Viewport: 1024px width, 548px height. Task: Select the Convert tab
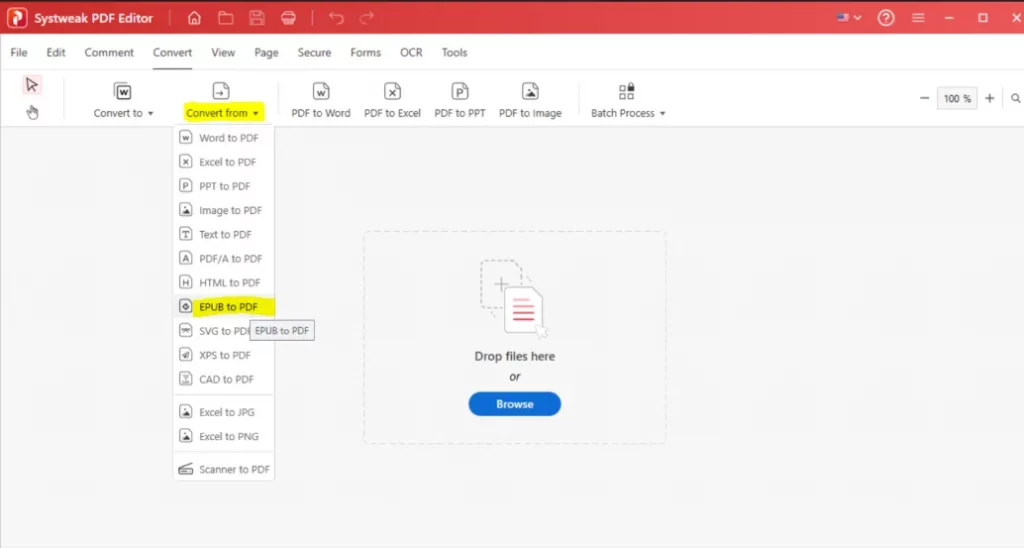[172, 52]
